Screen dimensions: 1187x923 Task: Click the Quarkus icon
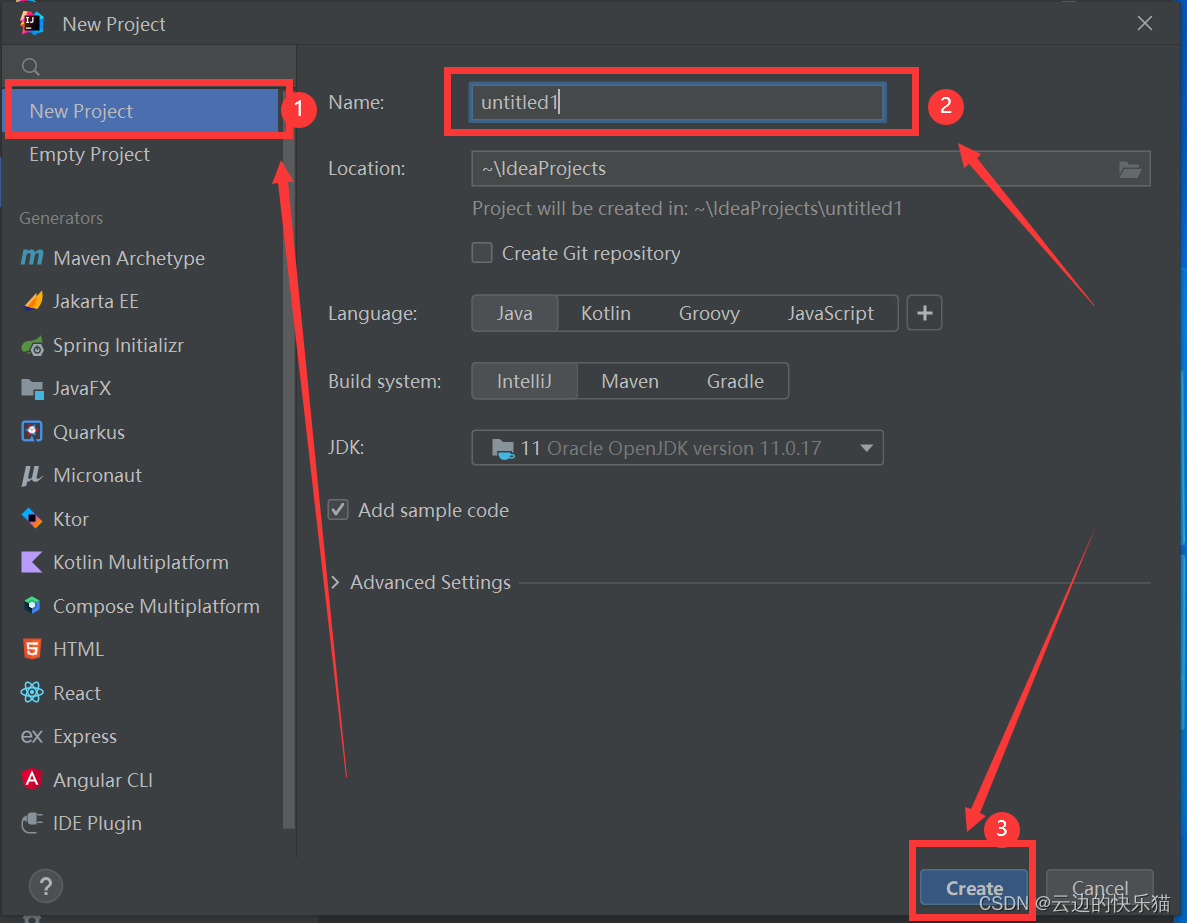(x=32, y=432)
